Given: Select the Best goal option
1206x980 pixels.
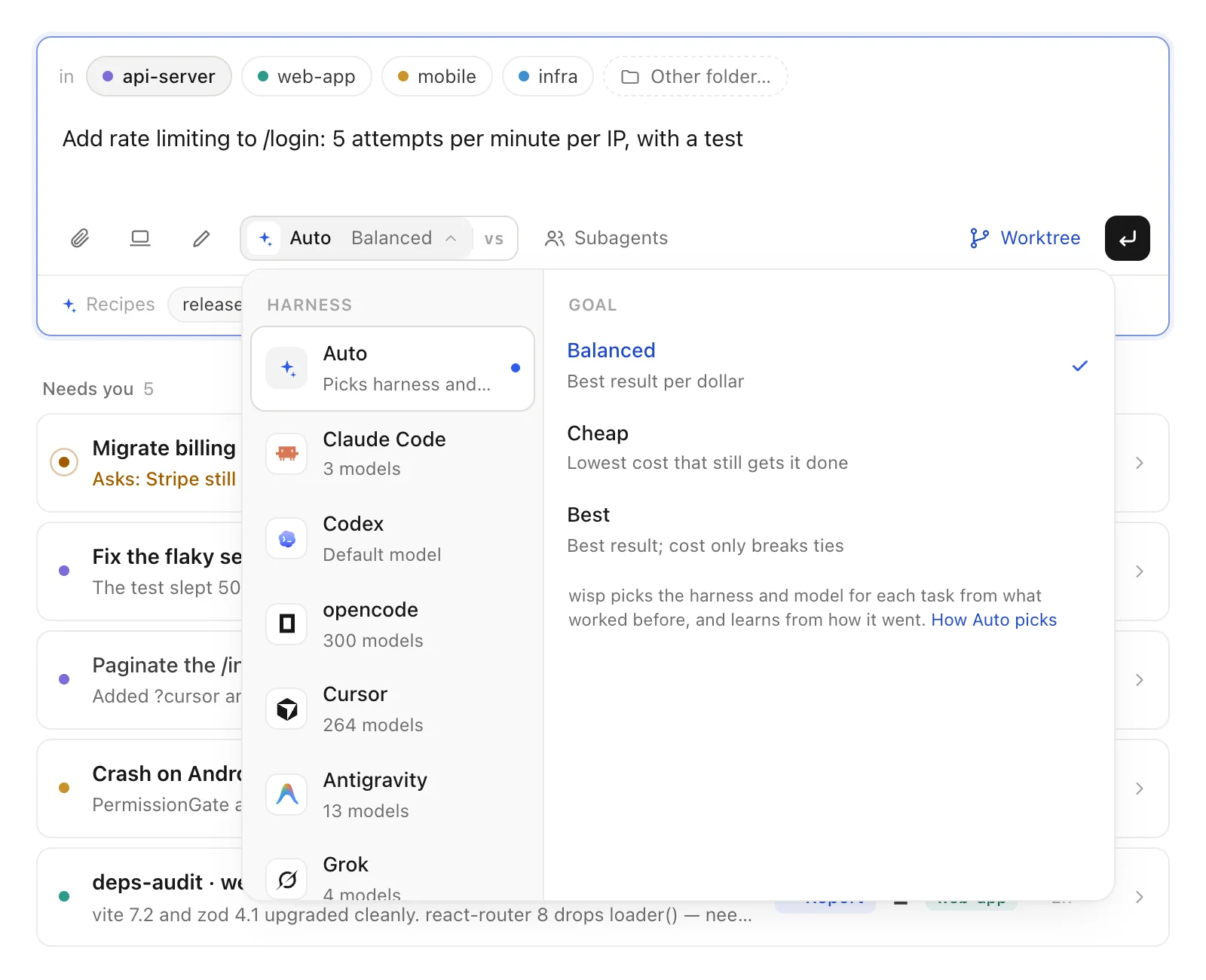Looking at the screenshot, I should click(x=828, y=530).
